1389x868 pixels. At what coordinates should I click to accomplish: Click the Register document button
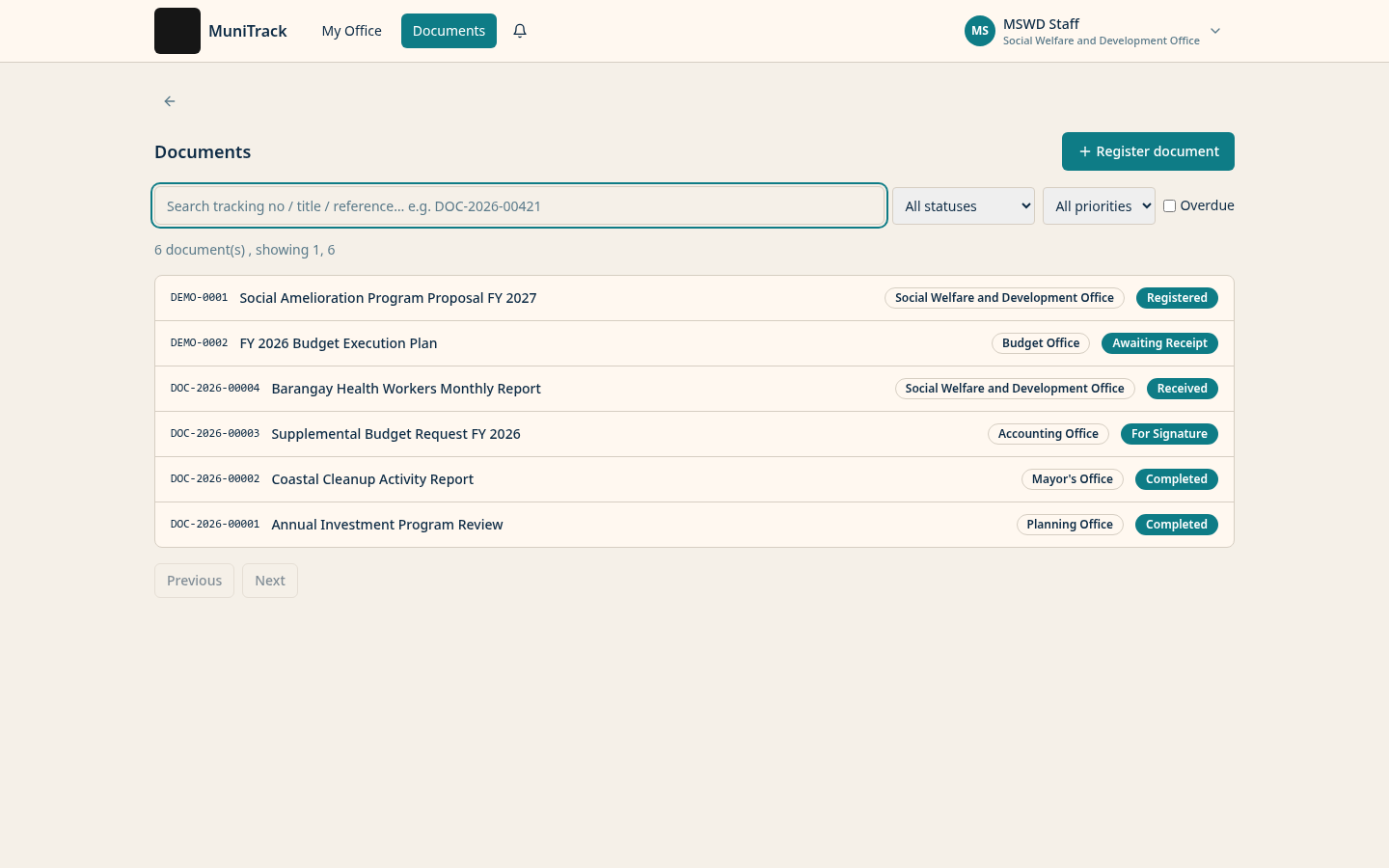coord(1148,151)
